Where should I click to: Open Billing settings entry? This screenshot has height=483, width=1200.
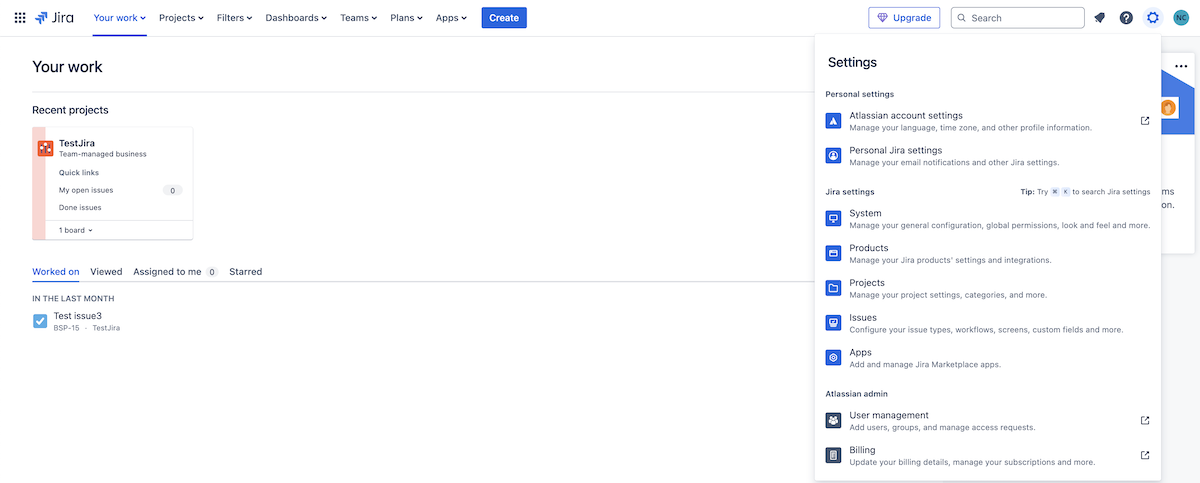click(988, 455)
